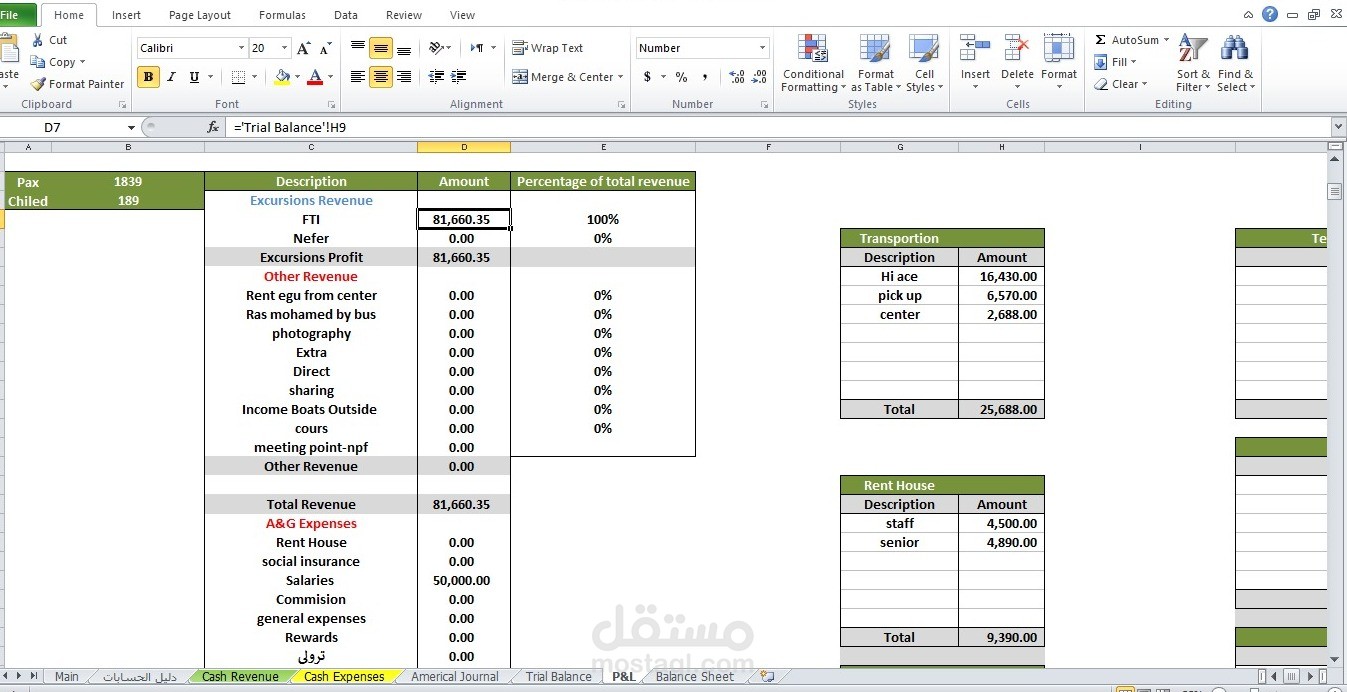Click the Align Text Right icon
1347x692 pixels.
[404, 76]
